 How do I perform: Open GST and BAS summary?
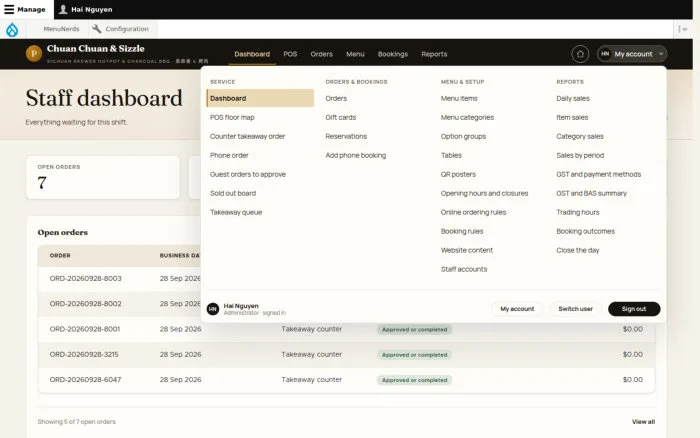coord(592,193)
